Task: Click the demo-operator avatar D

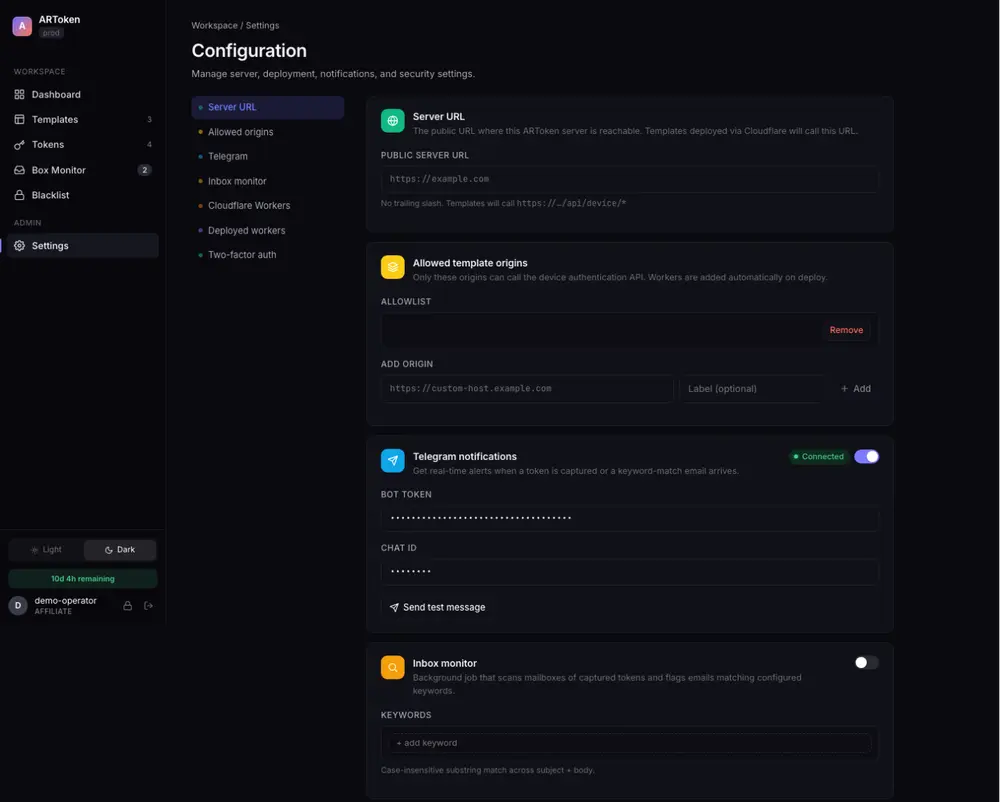Action: [18, 606]
